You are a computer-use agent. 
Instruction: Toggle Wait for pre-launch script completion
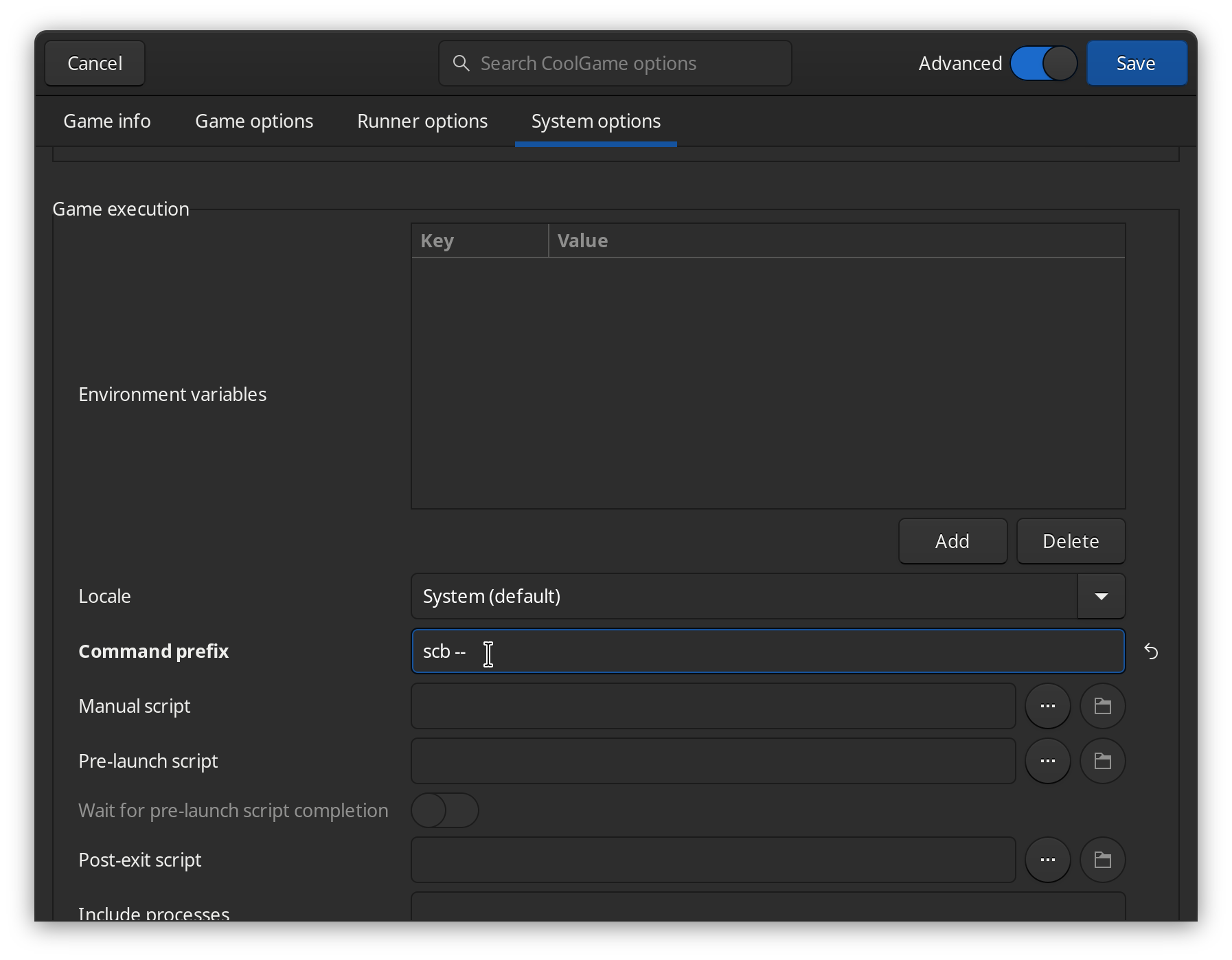click(x=444, y=810)
